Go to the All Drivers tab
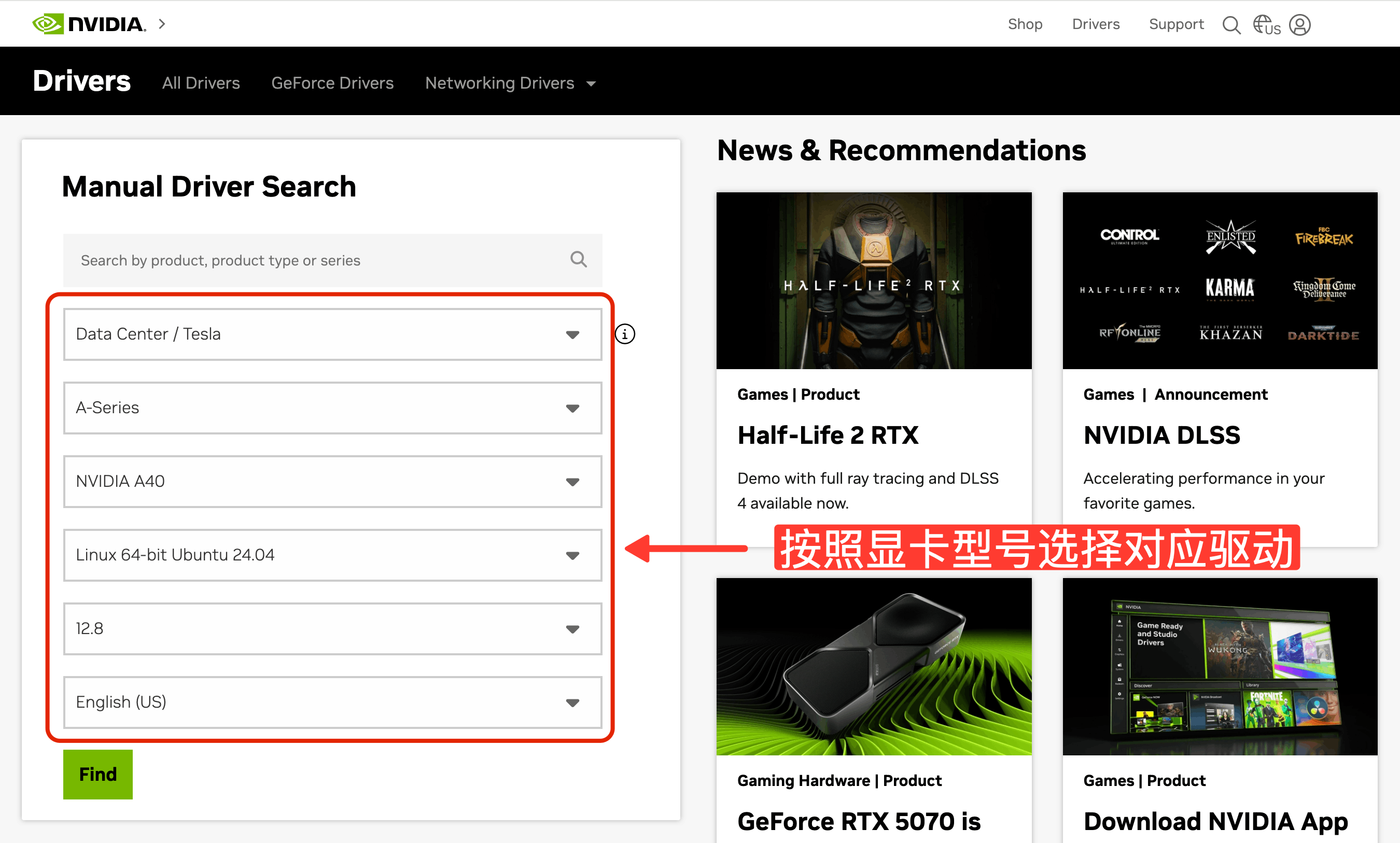 click(x=201, y=83)
